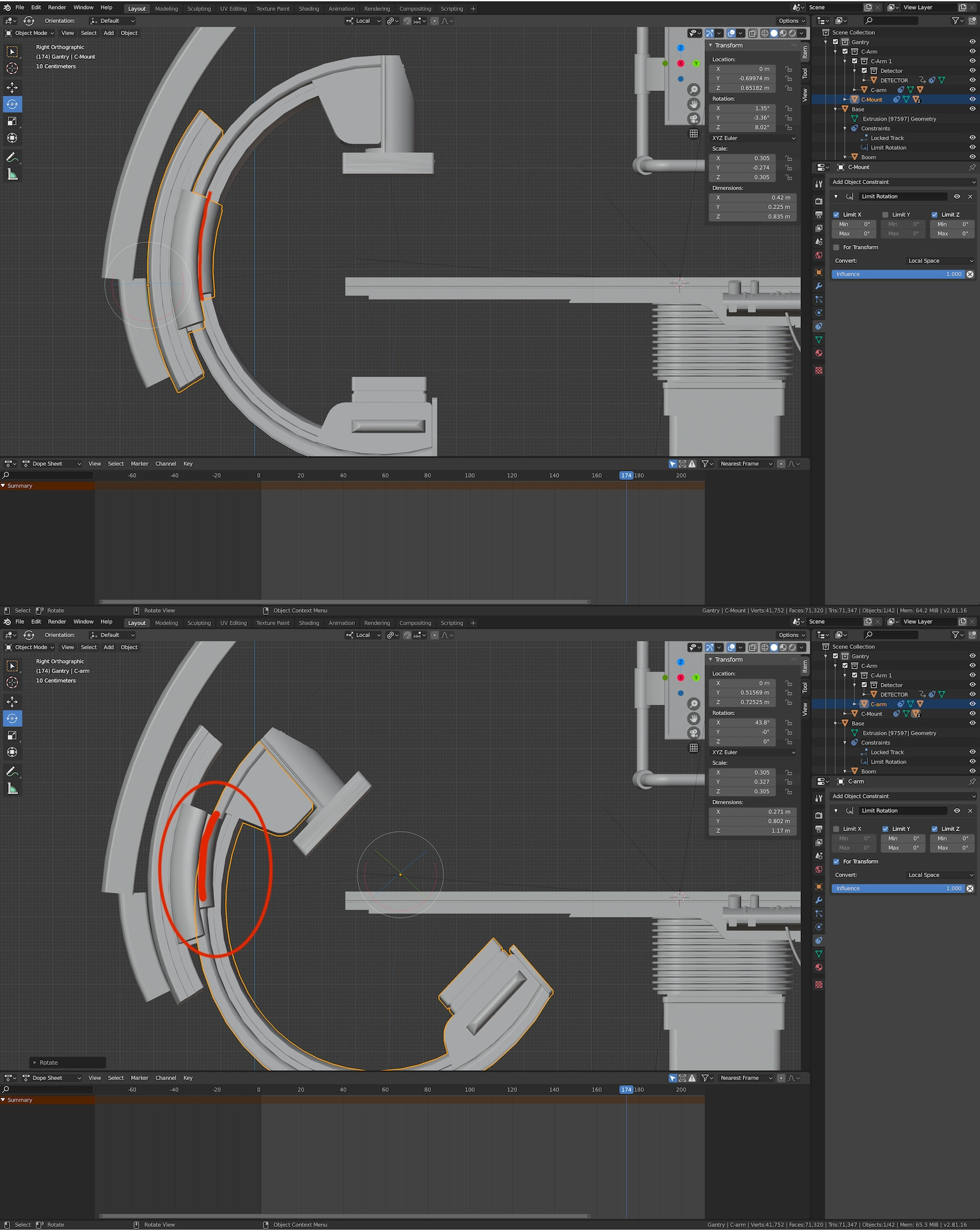Viewport: 980px width, 1231px height.
Task: Pin the C-Mount properties editor
Action: (972, 167)
